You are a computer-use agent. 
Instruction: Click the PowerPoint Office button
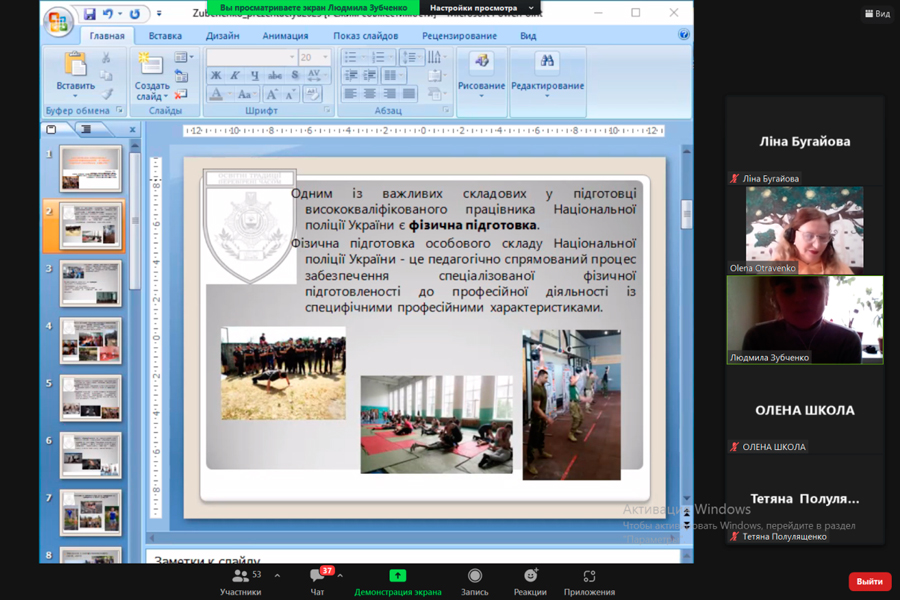pos(59,20)
